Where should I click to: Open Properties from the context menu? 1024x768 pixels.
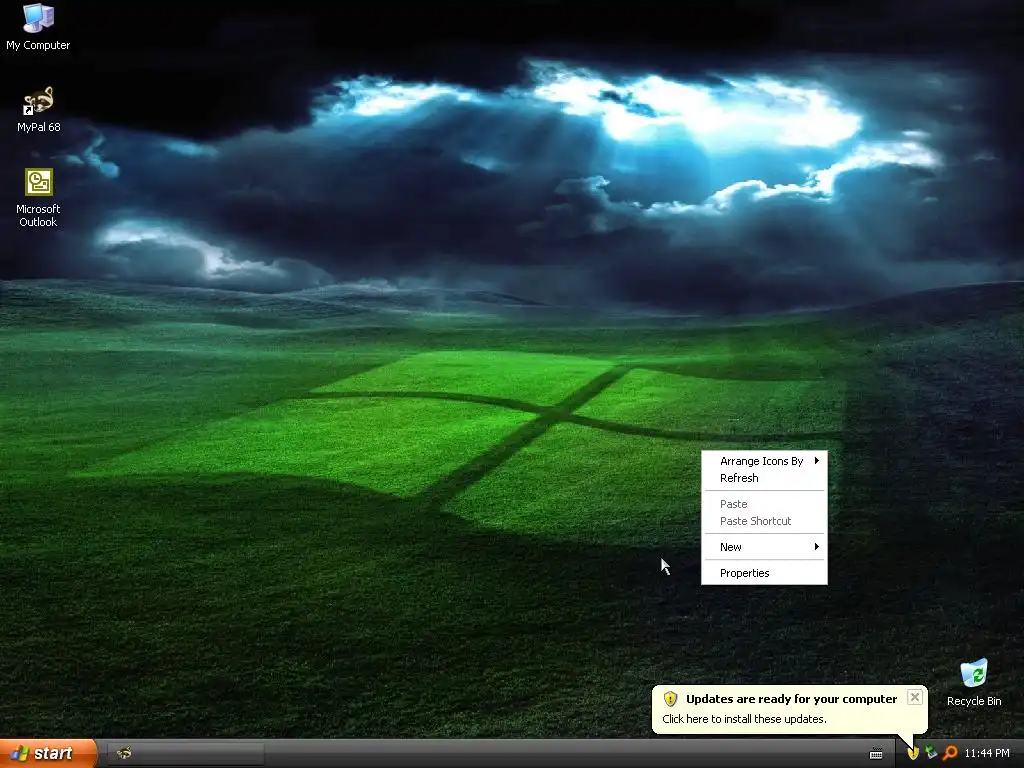(x=764, y=573)
